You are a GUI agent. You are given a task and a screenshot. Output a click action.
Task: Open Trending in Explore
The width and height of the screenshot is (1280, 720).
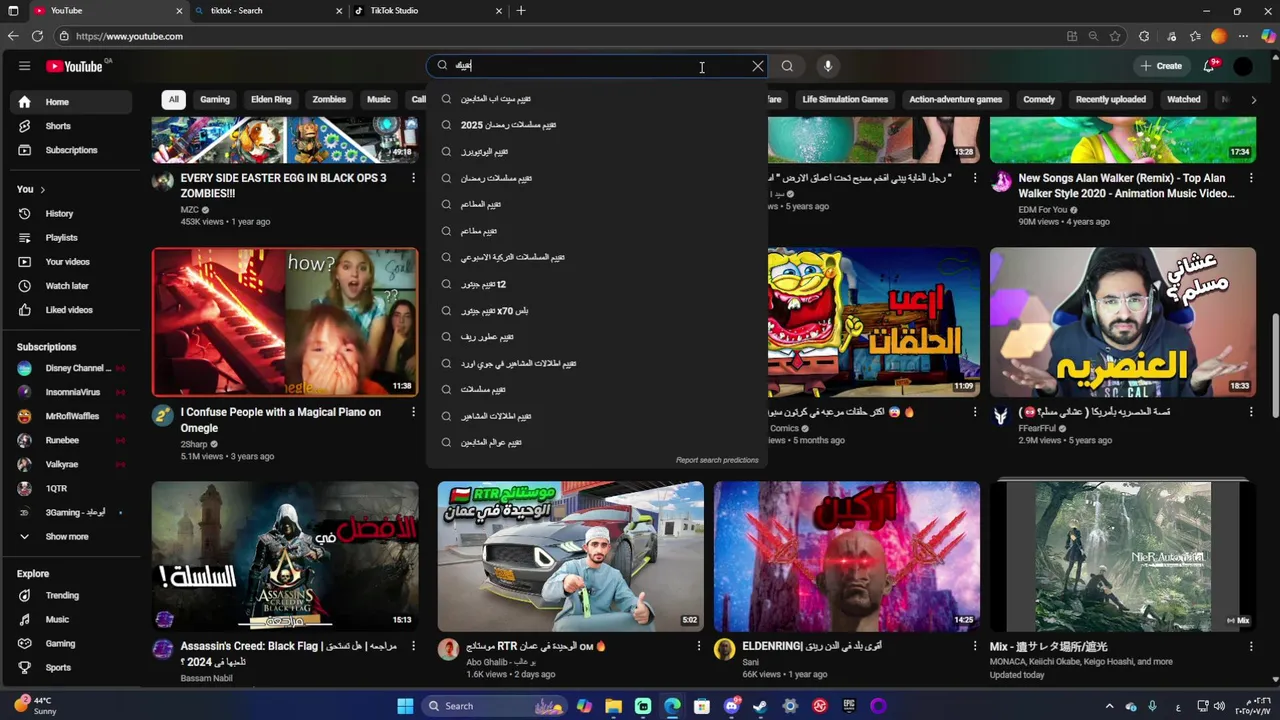pos(71,595)
